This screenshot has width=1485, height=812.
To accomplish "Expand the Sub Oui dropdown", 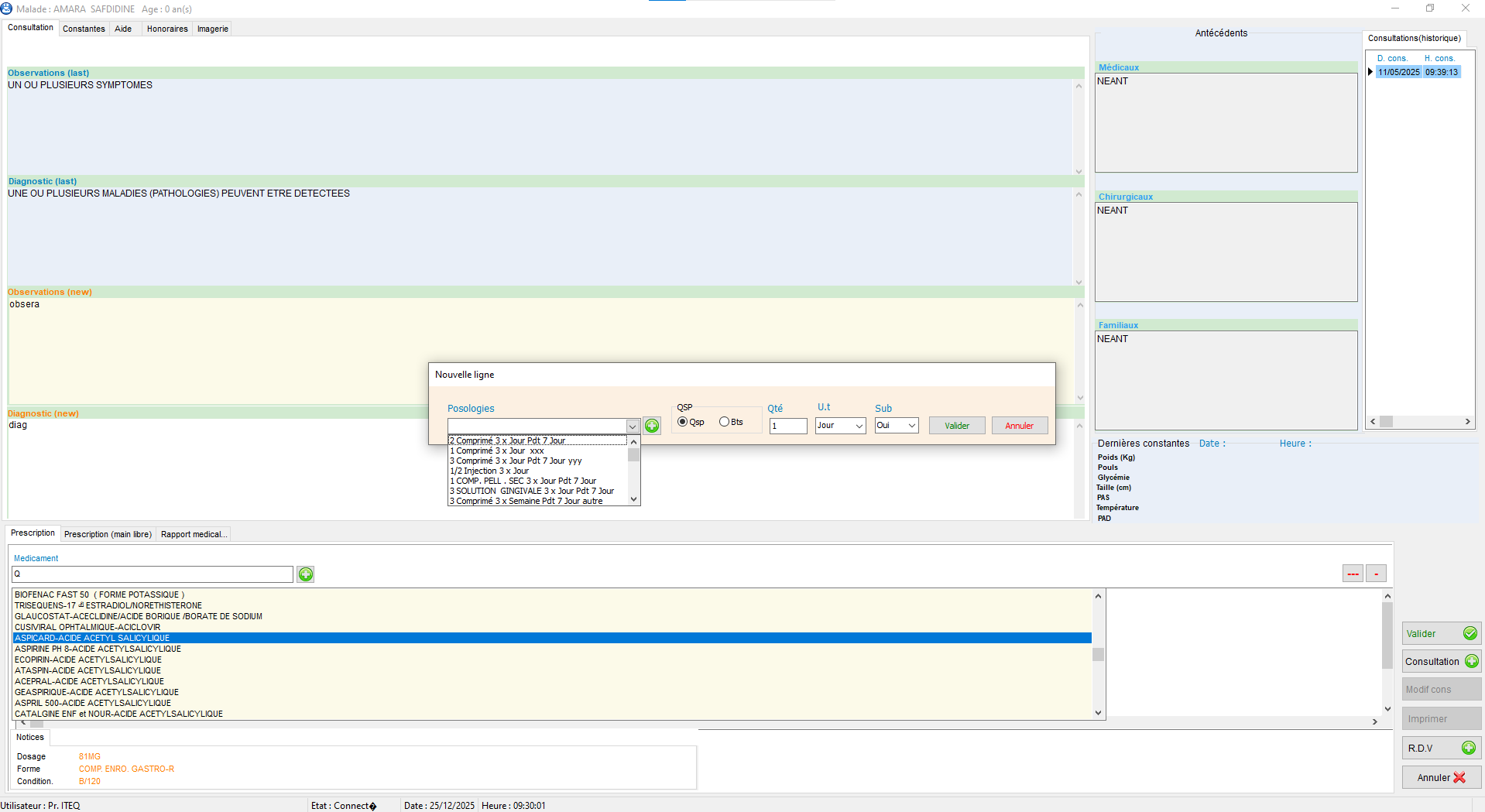I will [911, 426].
